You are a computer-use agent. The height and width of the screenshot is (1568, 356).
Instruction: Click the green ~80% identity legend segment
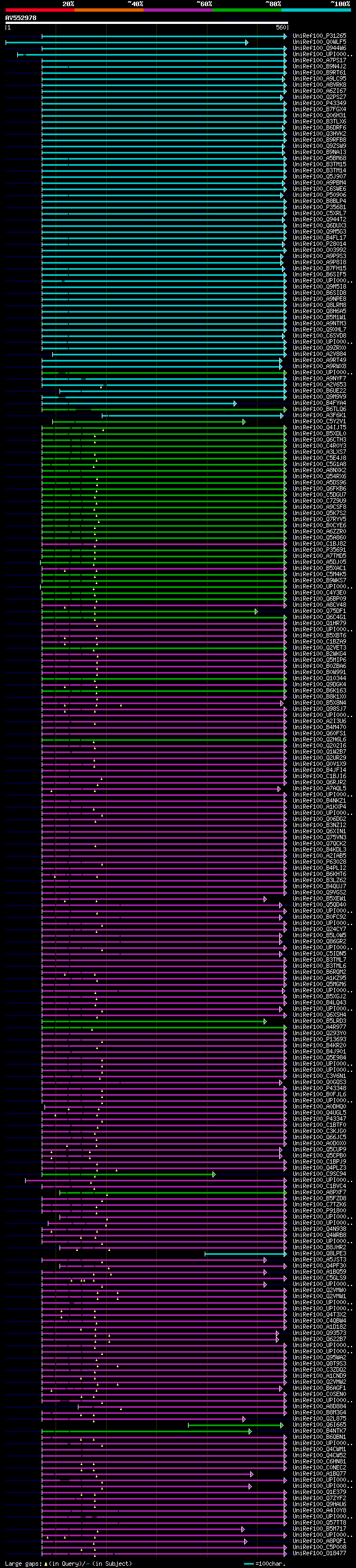pyautogui.click(x=247, y=10)
